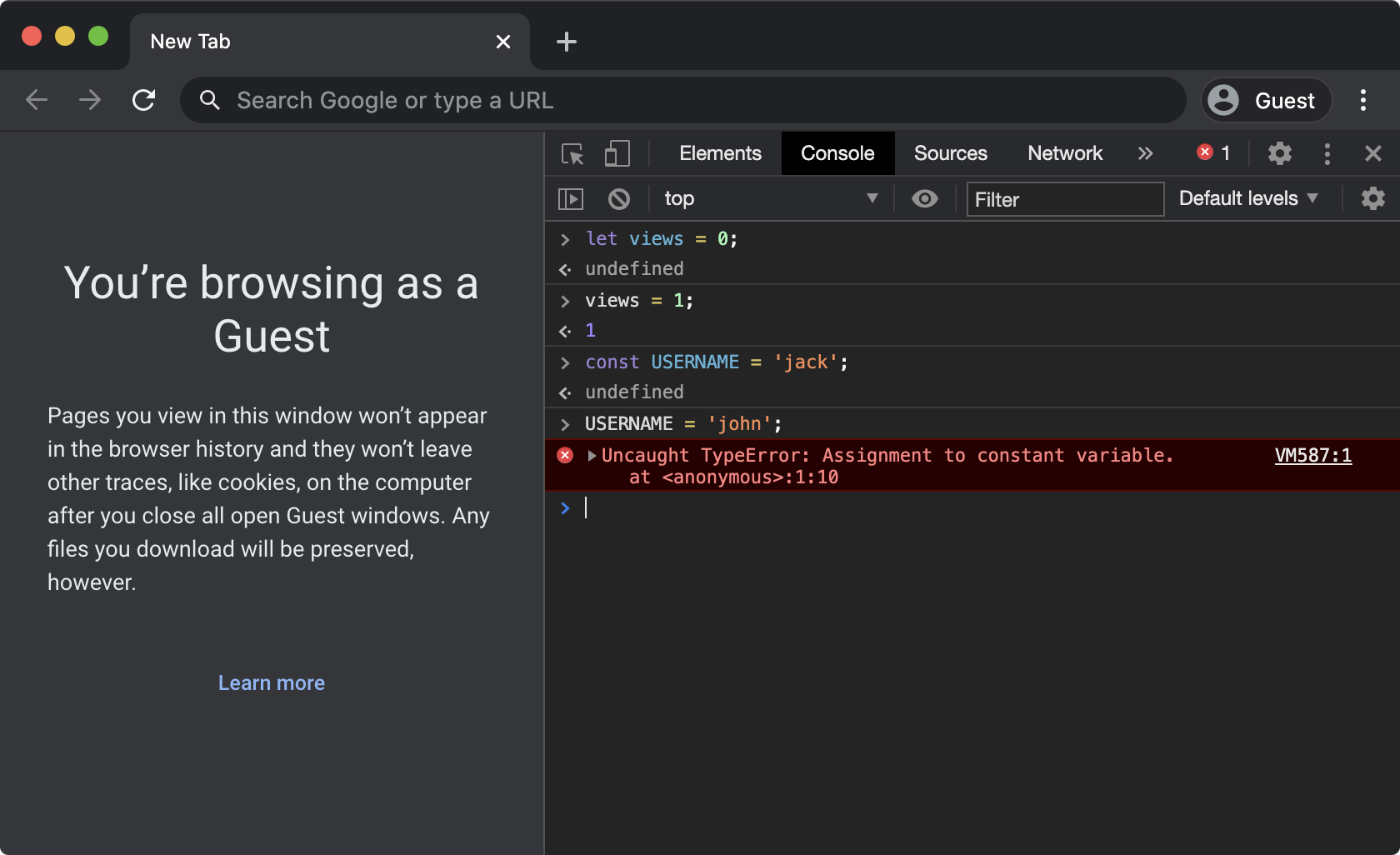Show more DevTools tabs chevron

pyautogui.click(x=1146, y=153)
